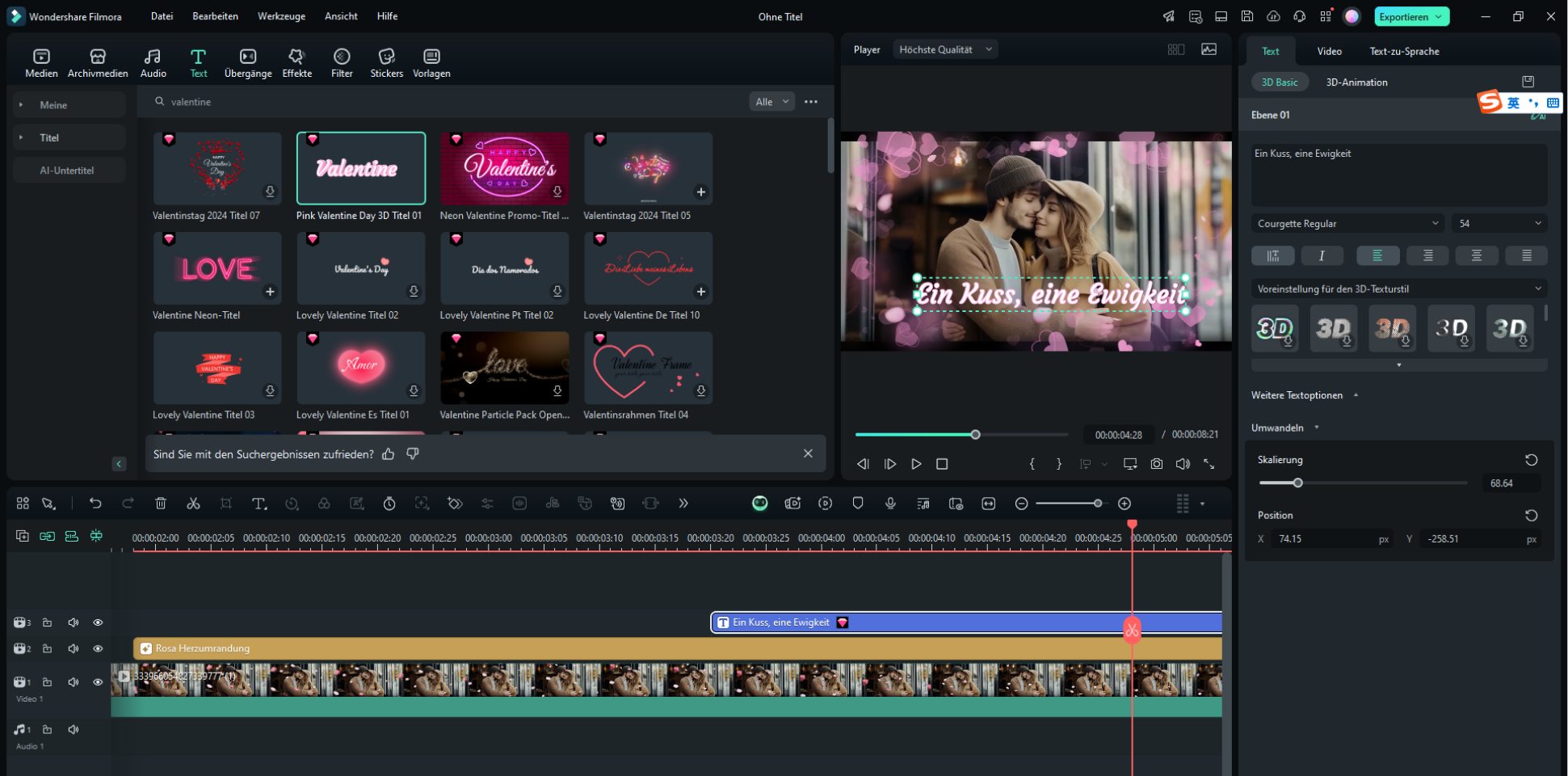
Task: Adjust the timeline zoom slider
Action: (1097, 504)
